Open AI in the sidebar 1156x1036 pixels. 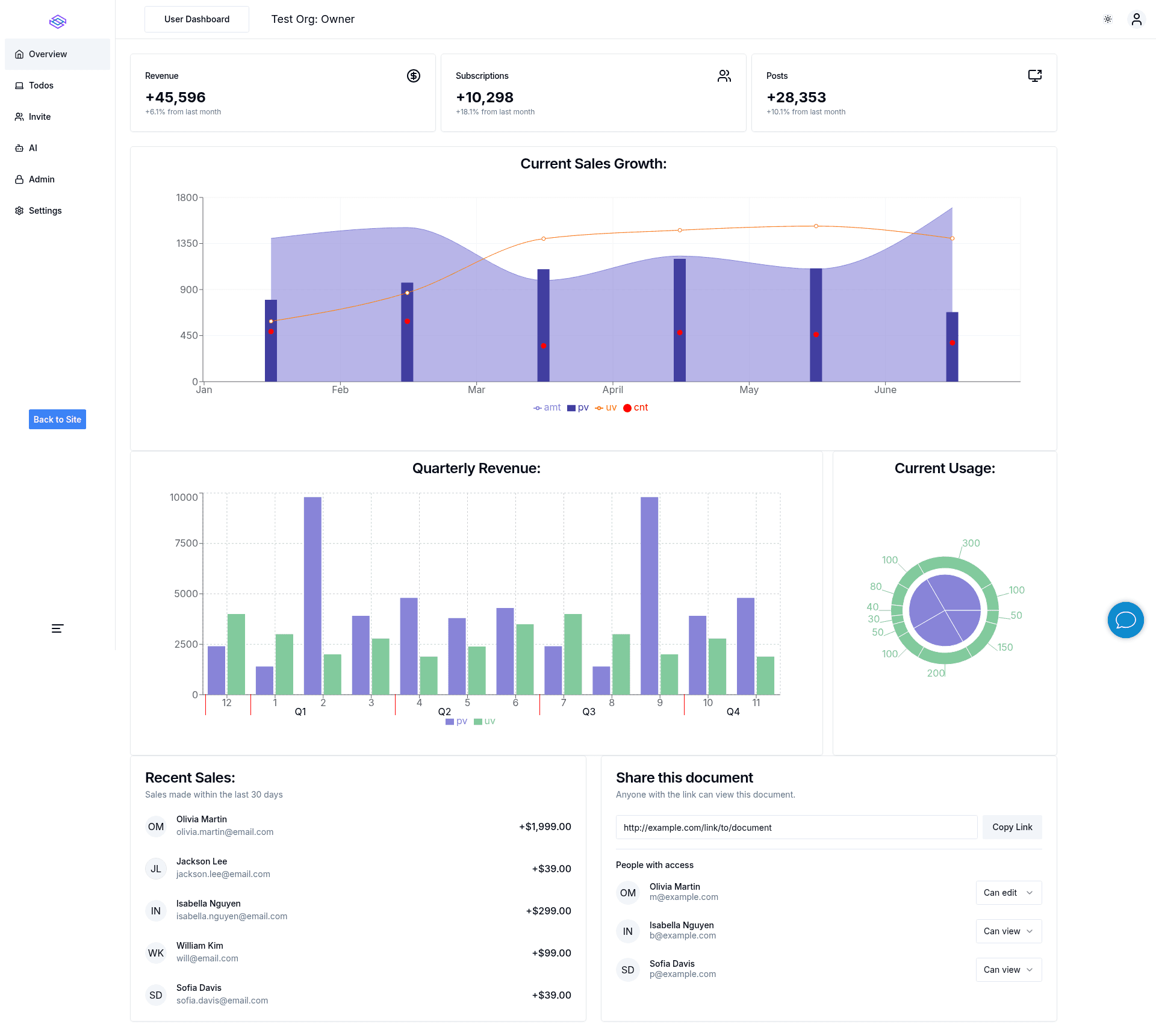[x=57, y=148]
